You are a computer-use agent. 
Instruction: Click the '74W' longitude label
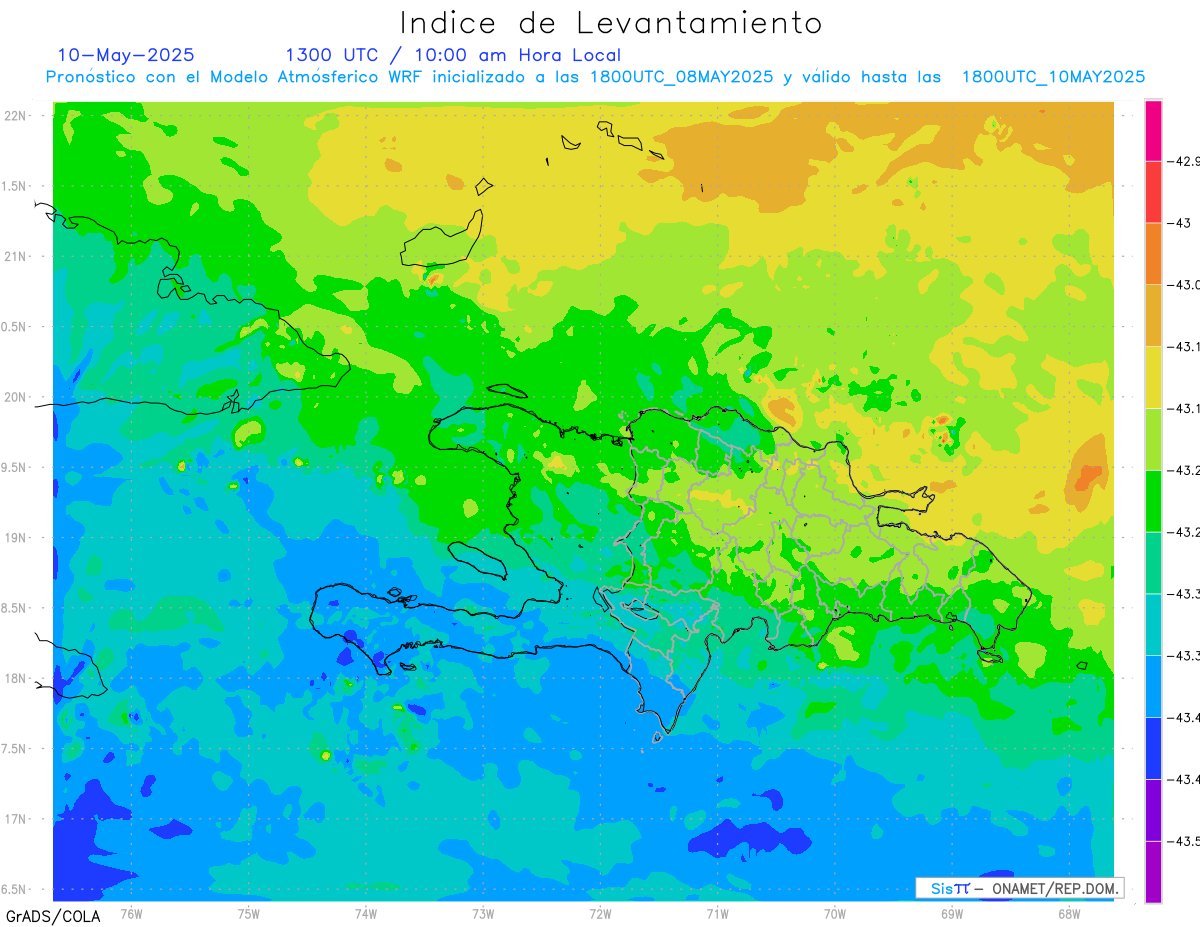coord(365,914)
